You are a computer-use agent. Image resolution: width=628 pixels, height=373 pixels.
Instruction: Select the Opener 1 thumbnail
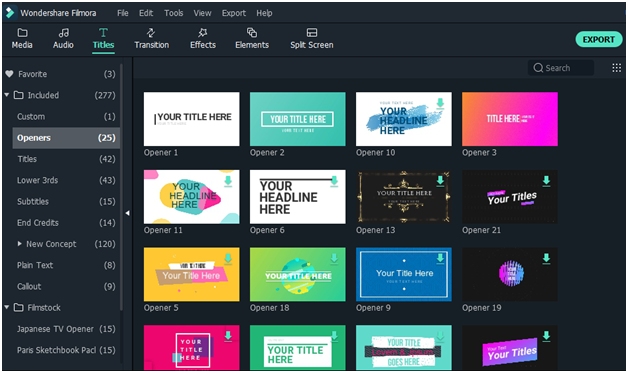click(191, 119)
